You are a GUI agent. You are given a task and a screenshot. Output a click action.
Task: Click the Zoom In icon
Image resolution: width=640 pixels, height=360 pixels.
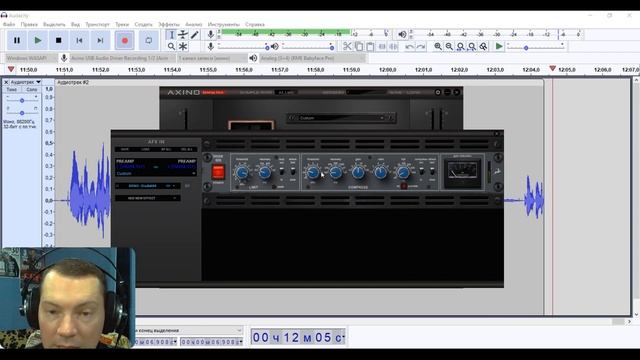point(438,47)
